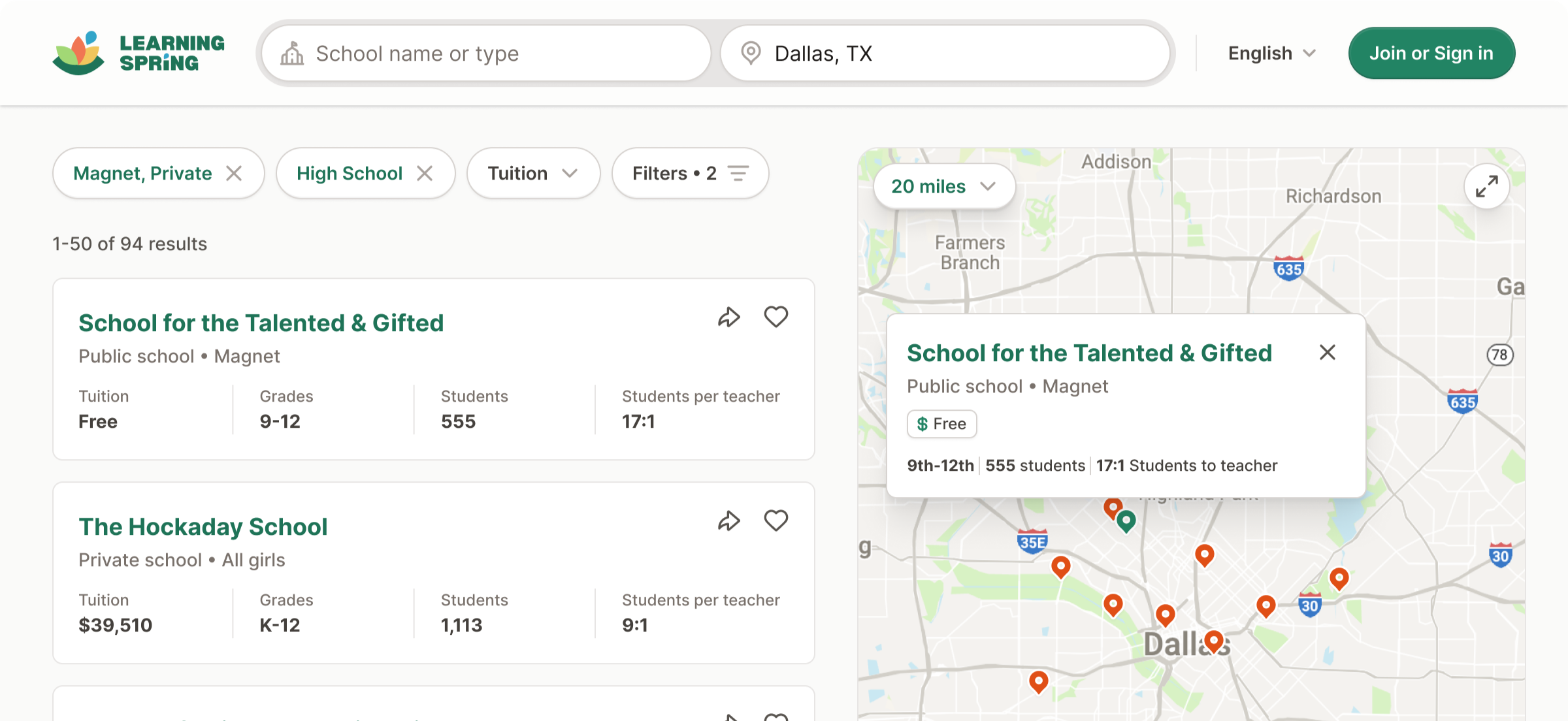1568x721 pixels.
Task: Click the Join or Sign in button
Action: coord(1431,54)
